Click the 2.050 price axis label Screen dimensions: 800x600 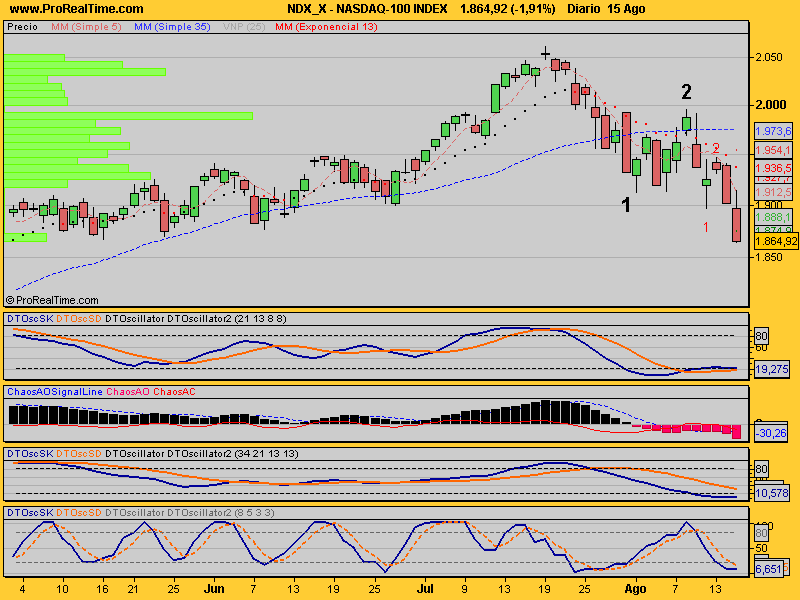[769, 57]
